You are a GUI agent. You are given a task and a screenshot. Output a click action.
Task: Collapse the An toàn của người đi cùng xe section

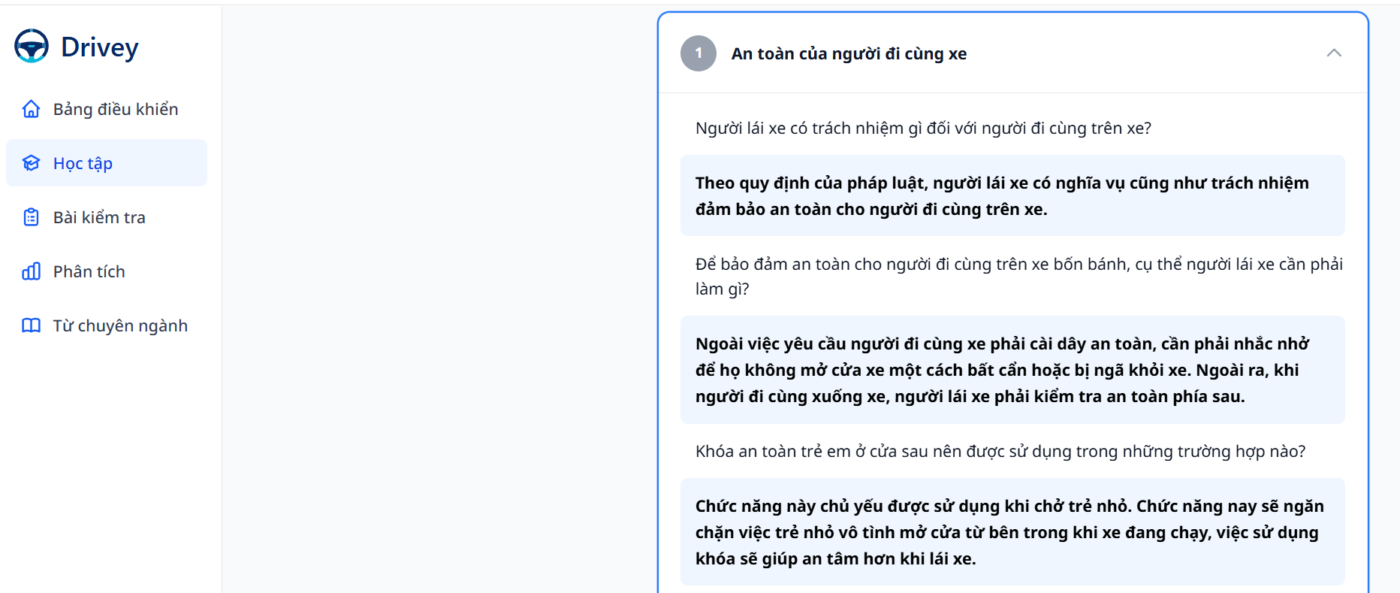pyautogui.click(x=1333, y=50)
